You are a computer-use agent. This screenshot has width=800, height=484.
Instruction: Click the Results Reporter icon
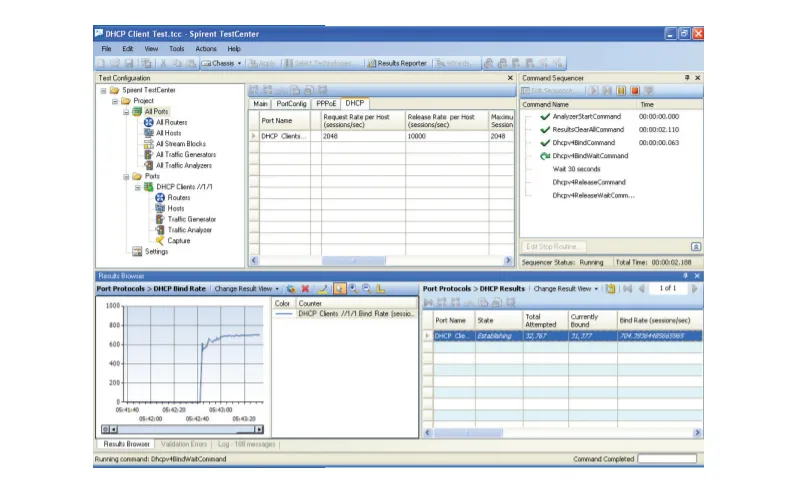tap(372, 63)
